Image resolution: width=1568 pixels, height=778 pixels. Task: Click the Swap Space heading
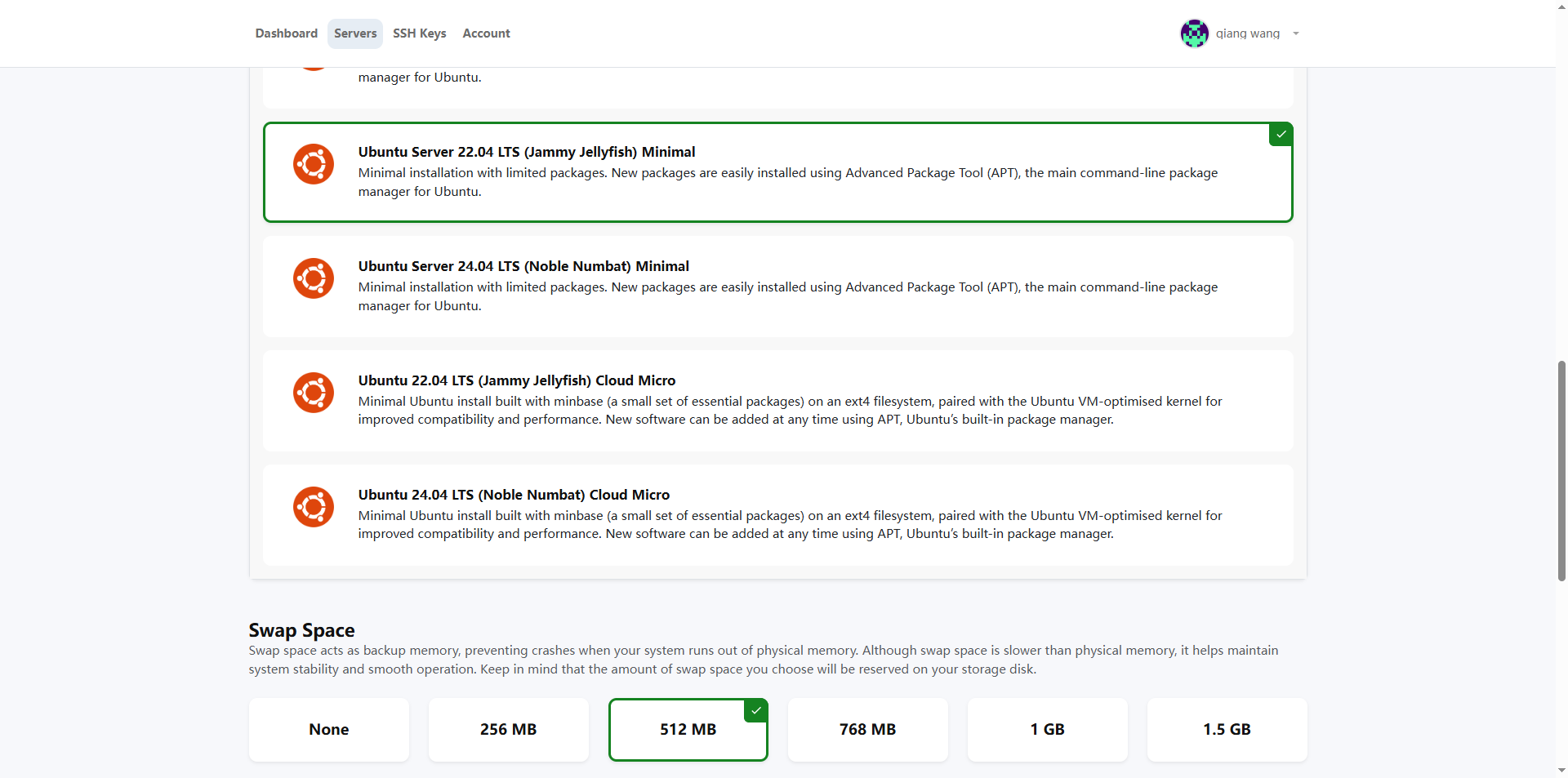coord(301,630)
